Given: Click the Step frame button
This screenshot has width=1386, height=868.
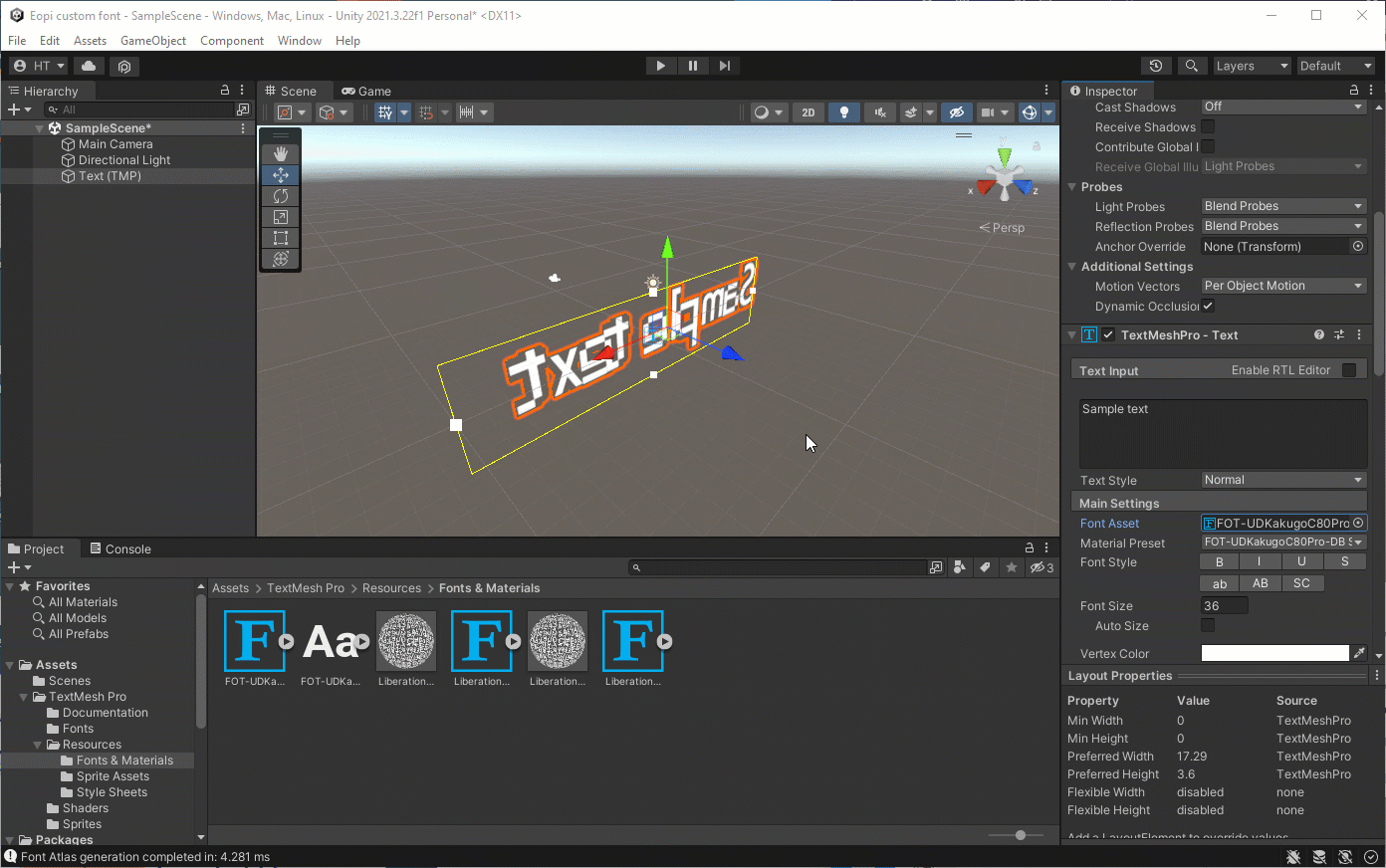Looking at the screenshot, I should (725, 66).
